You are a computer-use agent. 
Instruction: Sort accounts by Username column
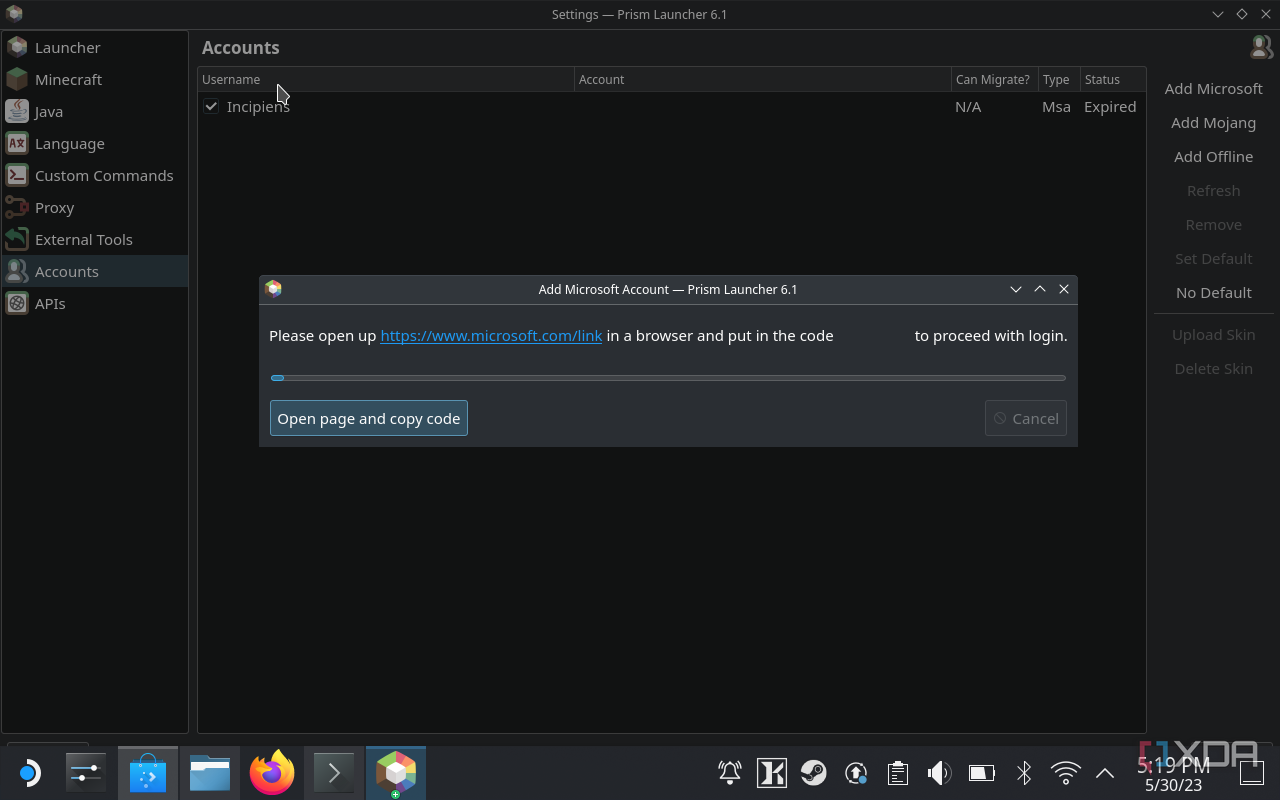point(386,79)
